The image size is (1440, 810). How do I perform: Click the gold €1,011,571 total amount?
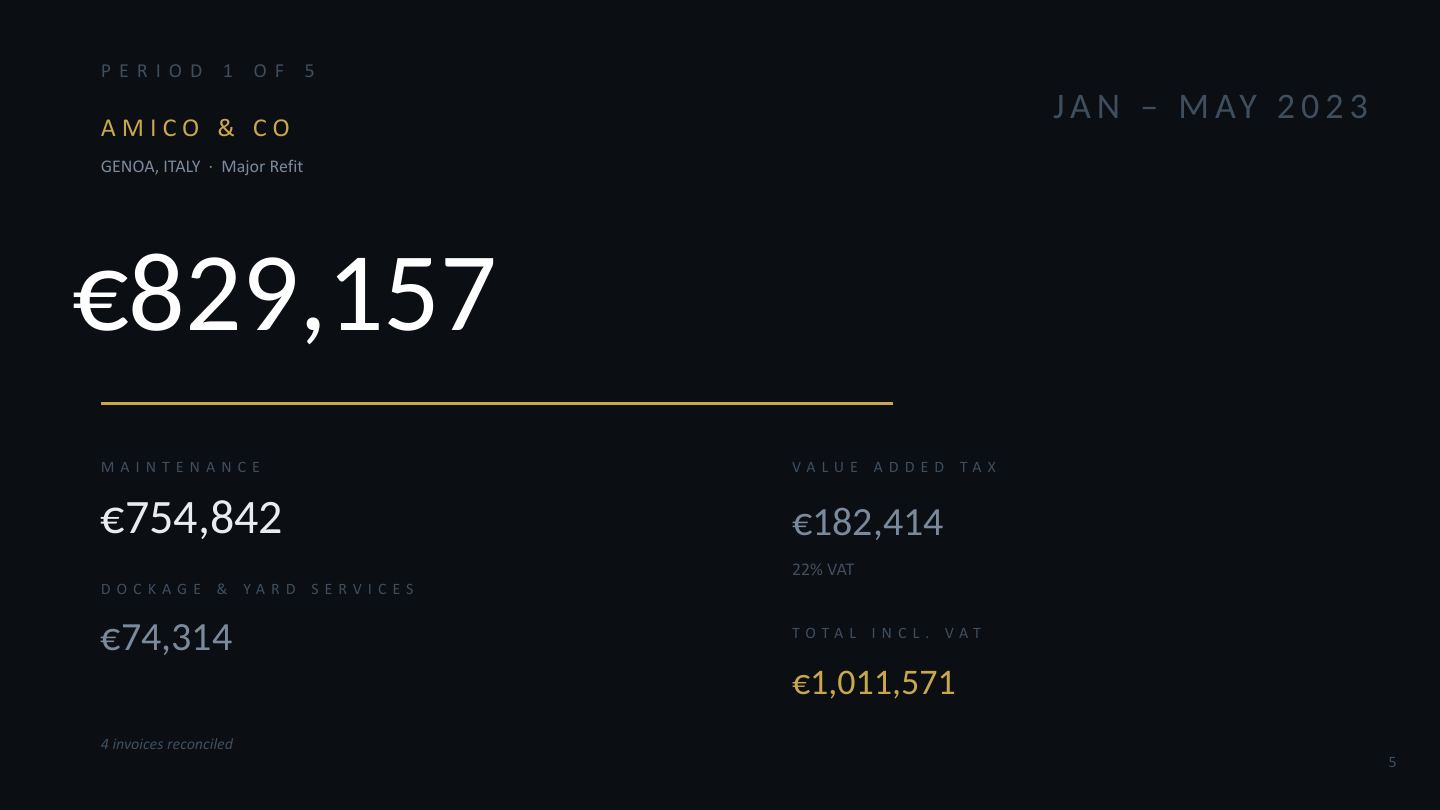coord(873,683)
